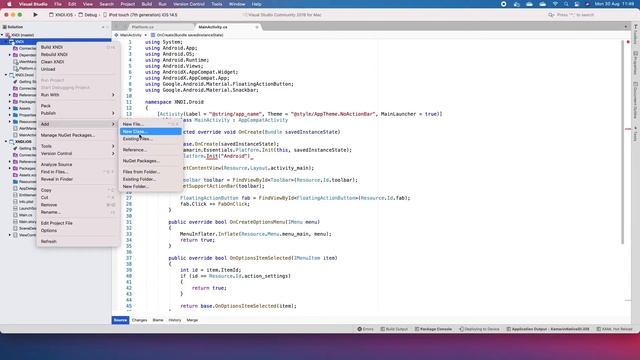Open Application Output pad

tap(548, 329)
